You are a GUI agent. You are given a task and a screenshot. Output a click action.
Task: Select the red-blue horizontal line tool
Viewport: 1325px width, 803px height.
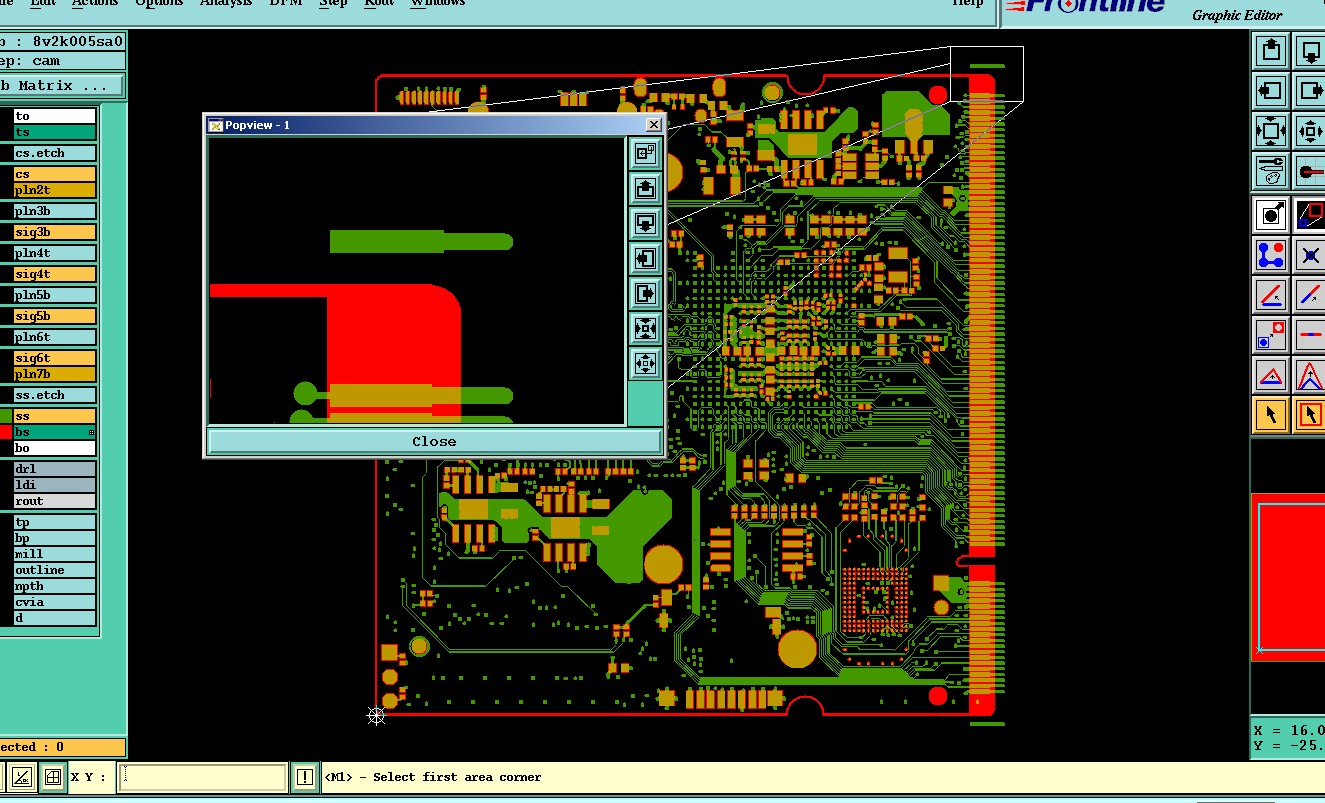[1309, 335]
